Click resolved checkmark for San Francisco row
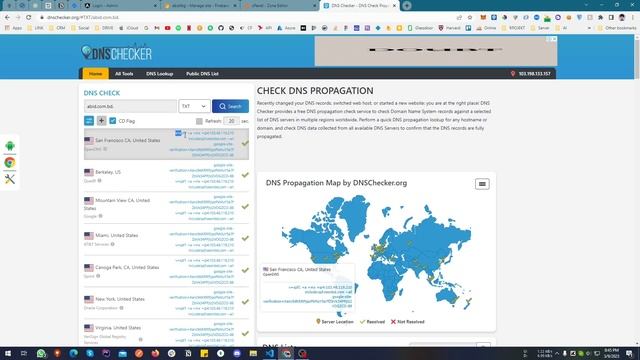The width and height of the screenshot is (640, 360). (245, 143)
